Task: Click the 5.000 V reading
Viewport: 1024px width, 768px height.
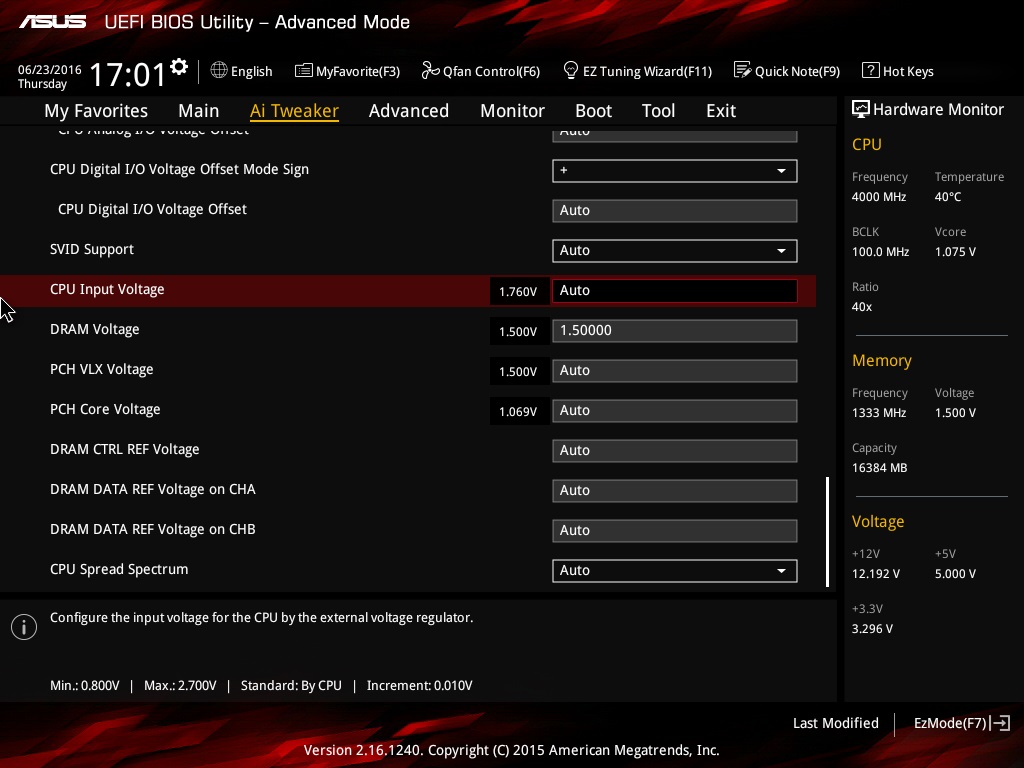Action: point(955,574)
